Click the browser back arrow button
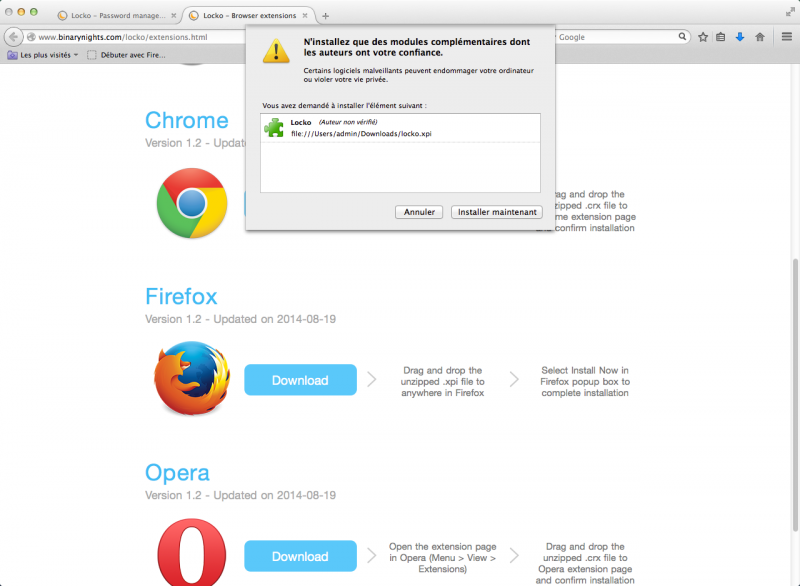Viewport: 800px width, 586px height. coord(14,37)
